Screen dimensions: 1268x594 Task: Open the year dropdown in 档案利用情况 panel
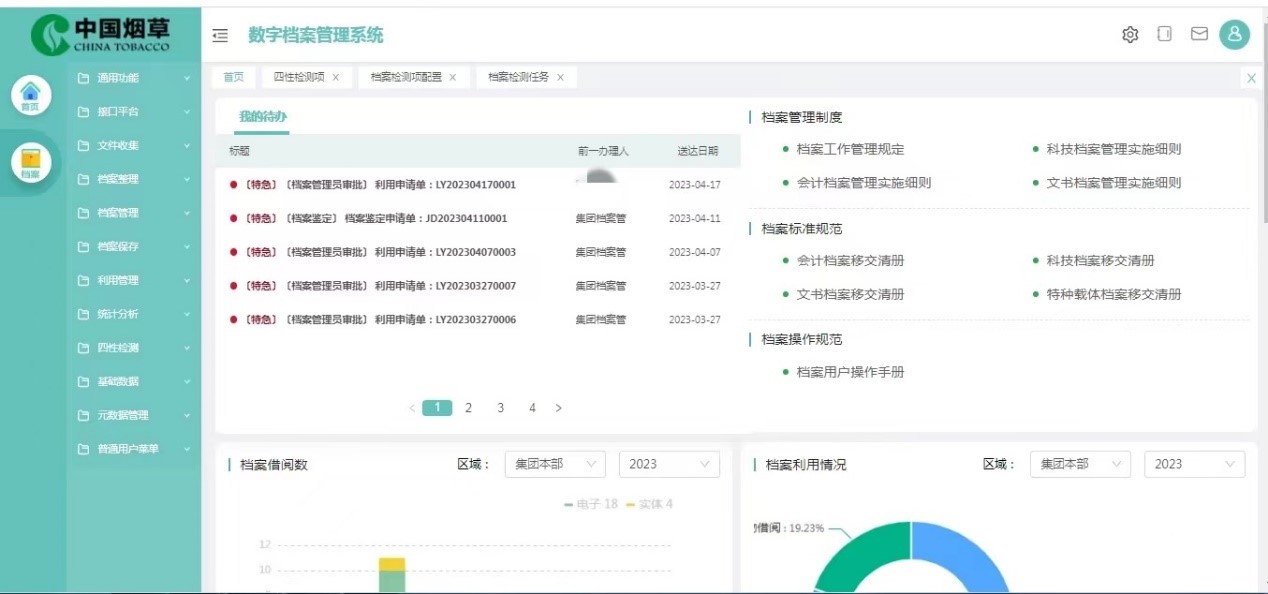1194,464
